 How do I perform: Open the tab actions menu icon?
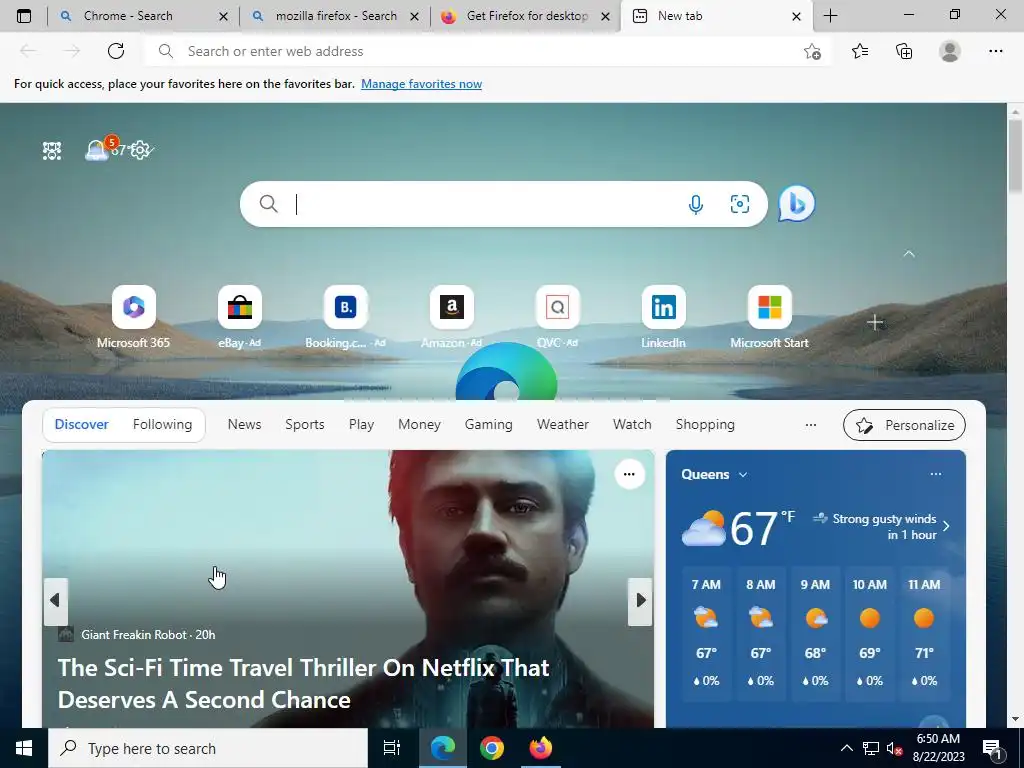(x=24, y=16)
